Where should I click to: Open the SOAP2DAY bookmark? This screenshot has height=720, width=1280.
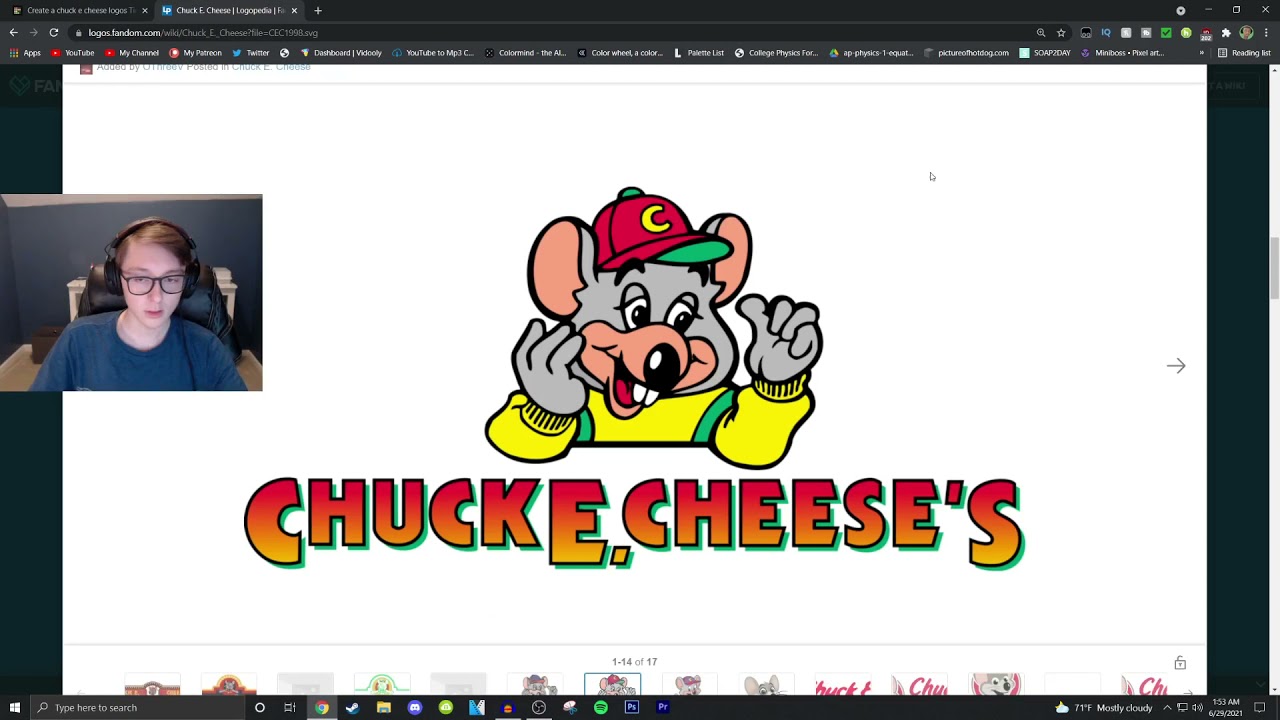pos(1045,53)
